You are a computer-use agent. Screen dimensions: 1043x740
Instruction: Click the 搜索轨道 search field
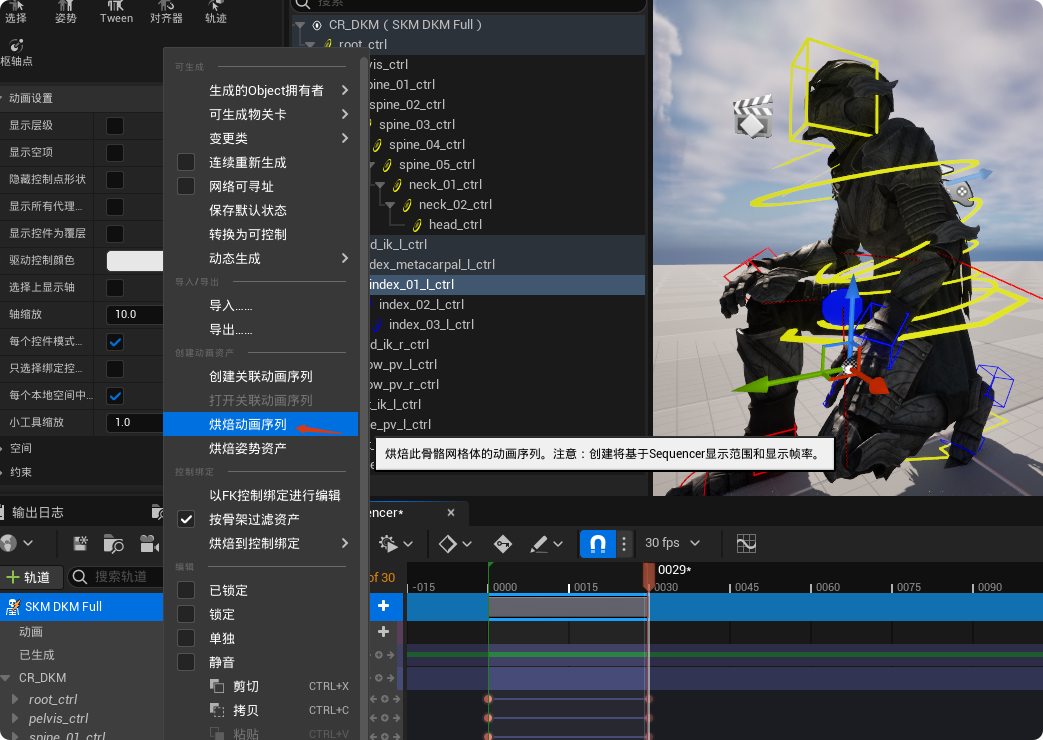[116, 577]
